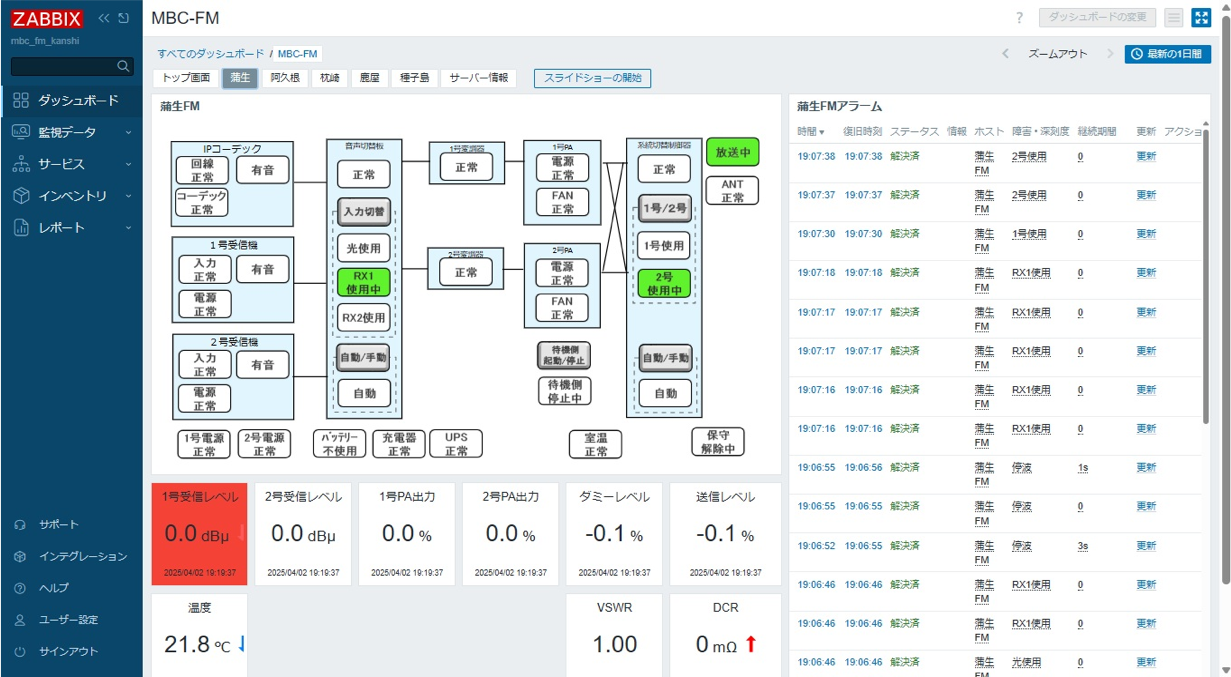The height and width of the screenshot is (677, 1231).
Task: Open the 蒲生FM host menu in the 19:07:38 row
Action: (x=985, y=163)
